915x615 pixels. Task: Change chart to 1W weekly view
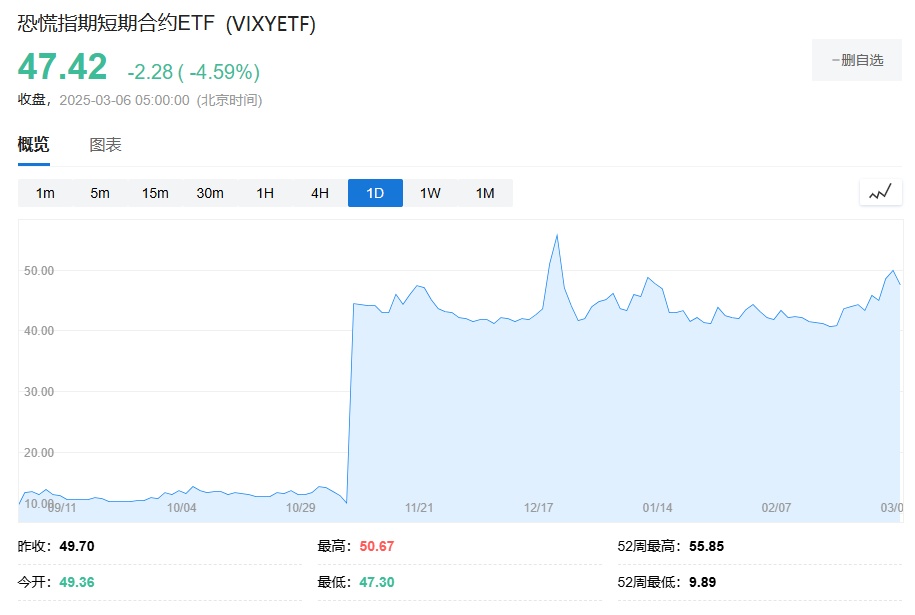coord(430,193)
